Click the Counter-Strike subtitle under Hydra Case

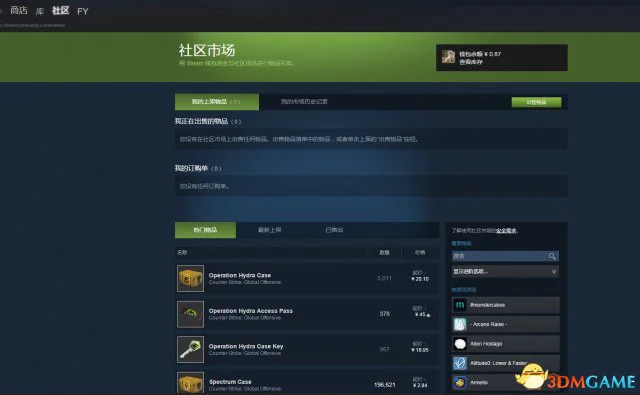tap(244, 282)
